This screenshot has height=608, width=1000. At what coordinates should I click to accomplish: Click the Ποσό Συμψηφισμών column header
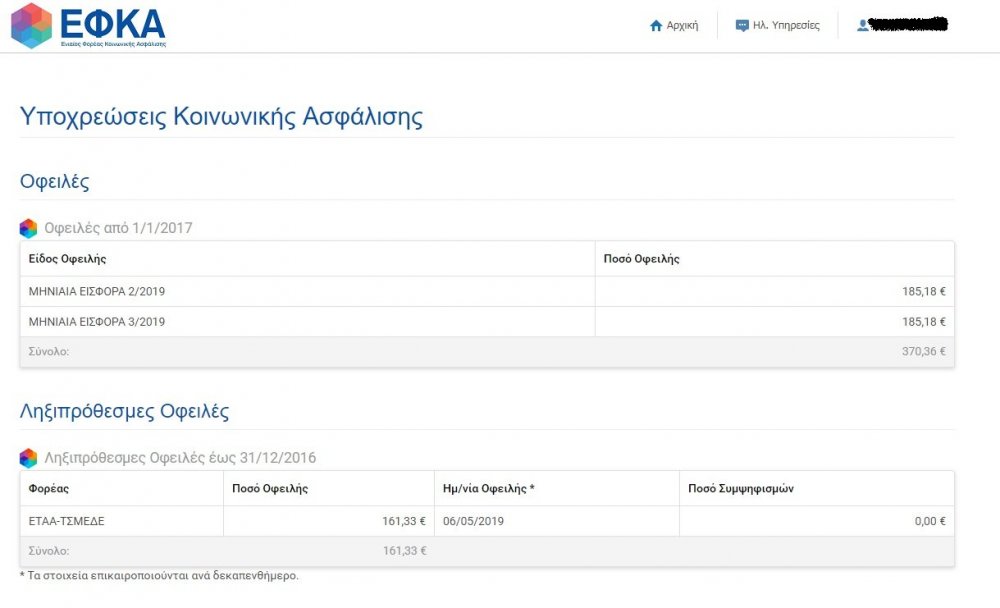click(x=741, y=489)
